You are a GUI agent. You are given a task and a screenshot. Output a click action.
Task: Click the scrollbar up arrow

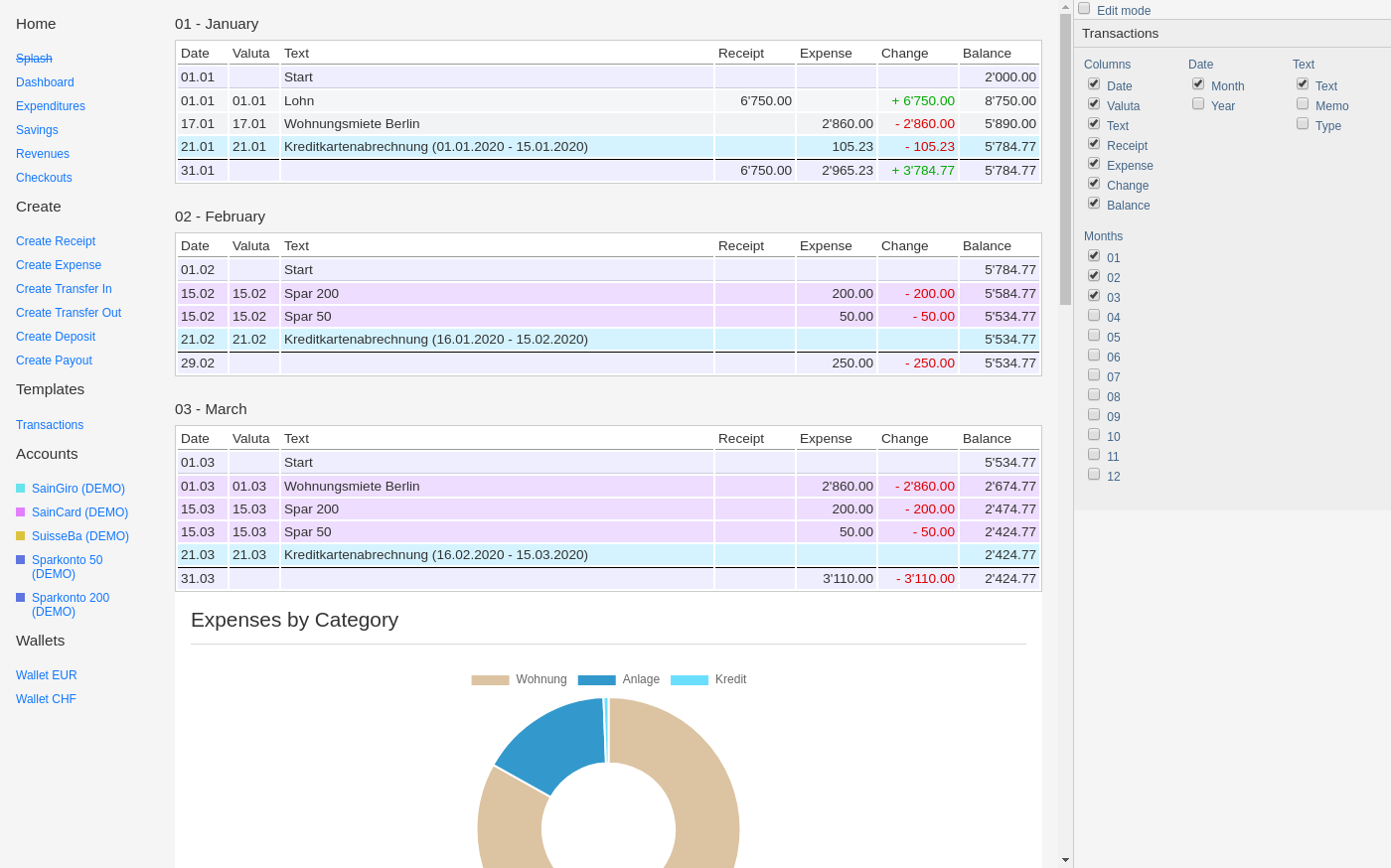click(1065, 7)
